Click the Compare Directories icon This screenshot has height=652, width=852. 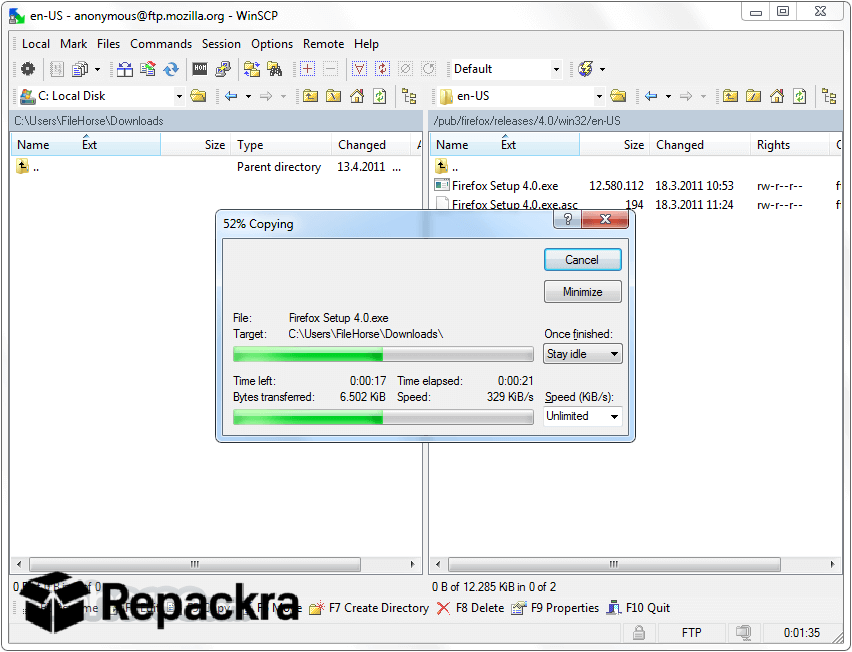tap(125, 69)
